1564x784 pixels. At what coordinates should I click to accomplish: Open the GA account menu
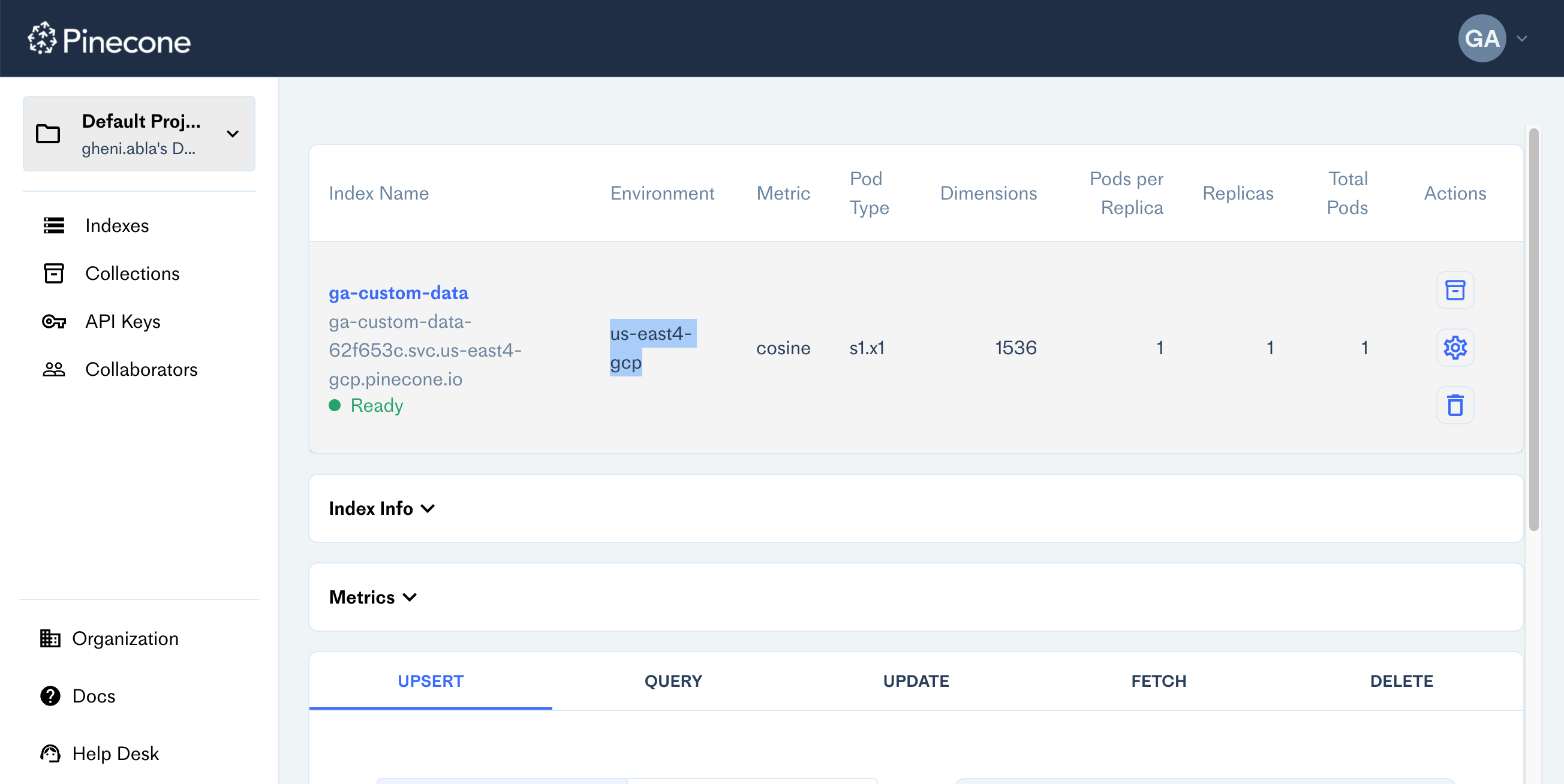click(x=1482, y=38)
